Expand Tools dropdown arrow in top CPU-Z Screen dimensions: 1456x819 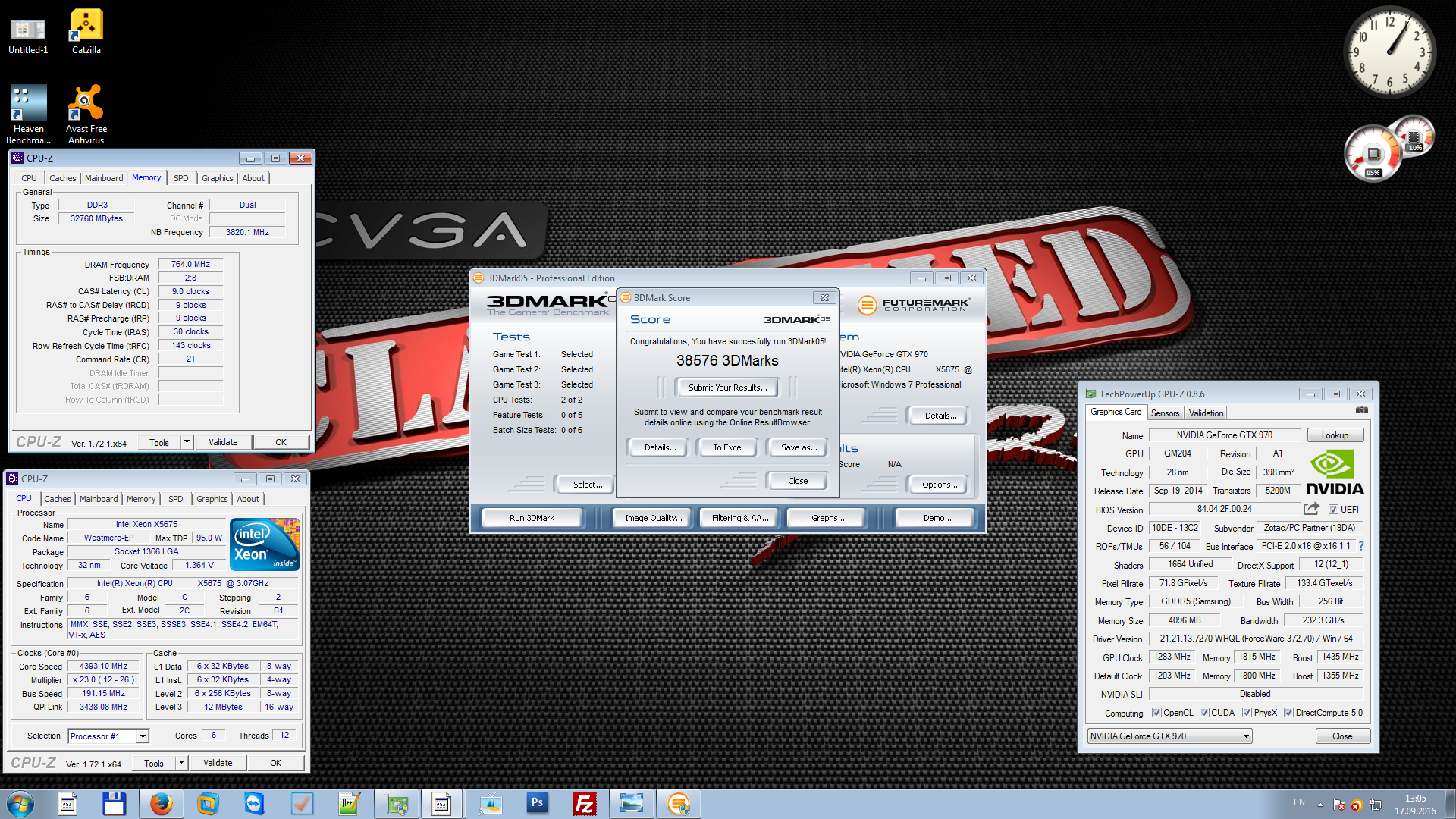187,442
